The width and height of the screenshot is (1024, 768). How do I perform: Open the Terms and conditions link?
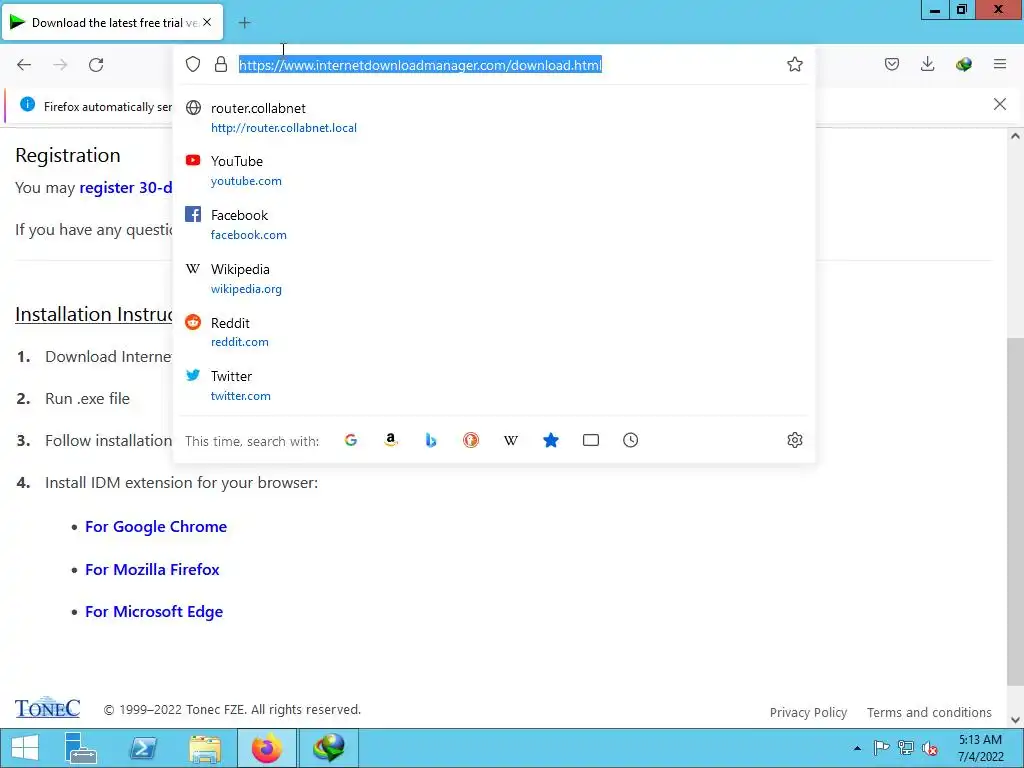[929, 712]
